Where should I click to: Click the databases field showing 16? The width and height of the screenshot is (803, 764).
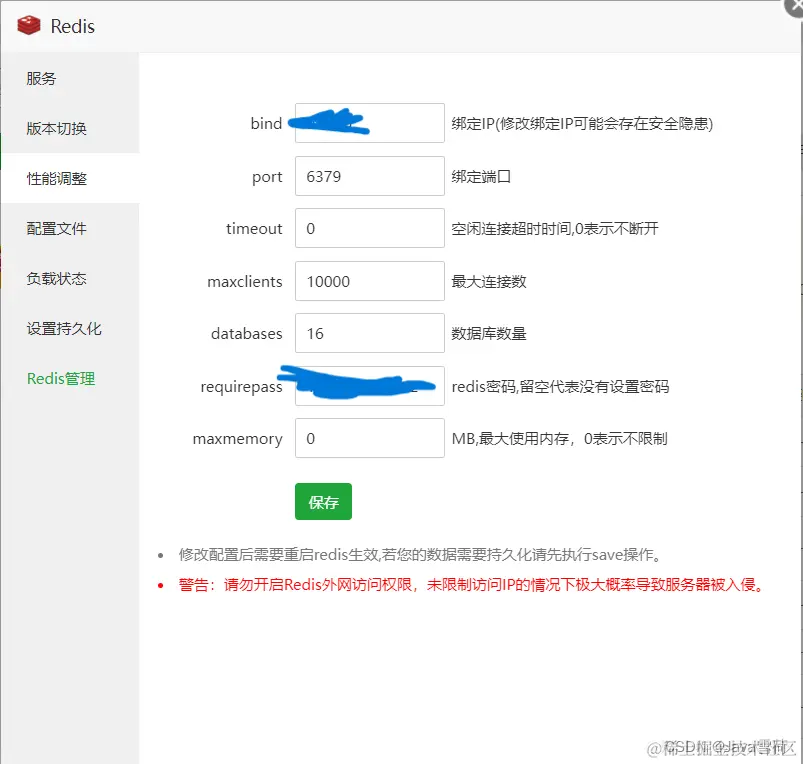pyautogui.click(x=370, y=333)
